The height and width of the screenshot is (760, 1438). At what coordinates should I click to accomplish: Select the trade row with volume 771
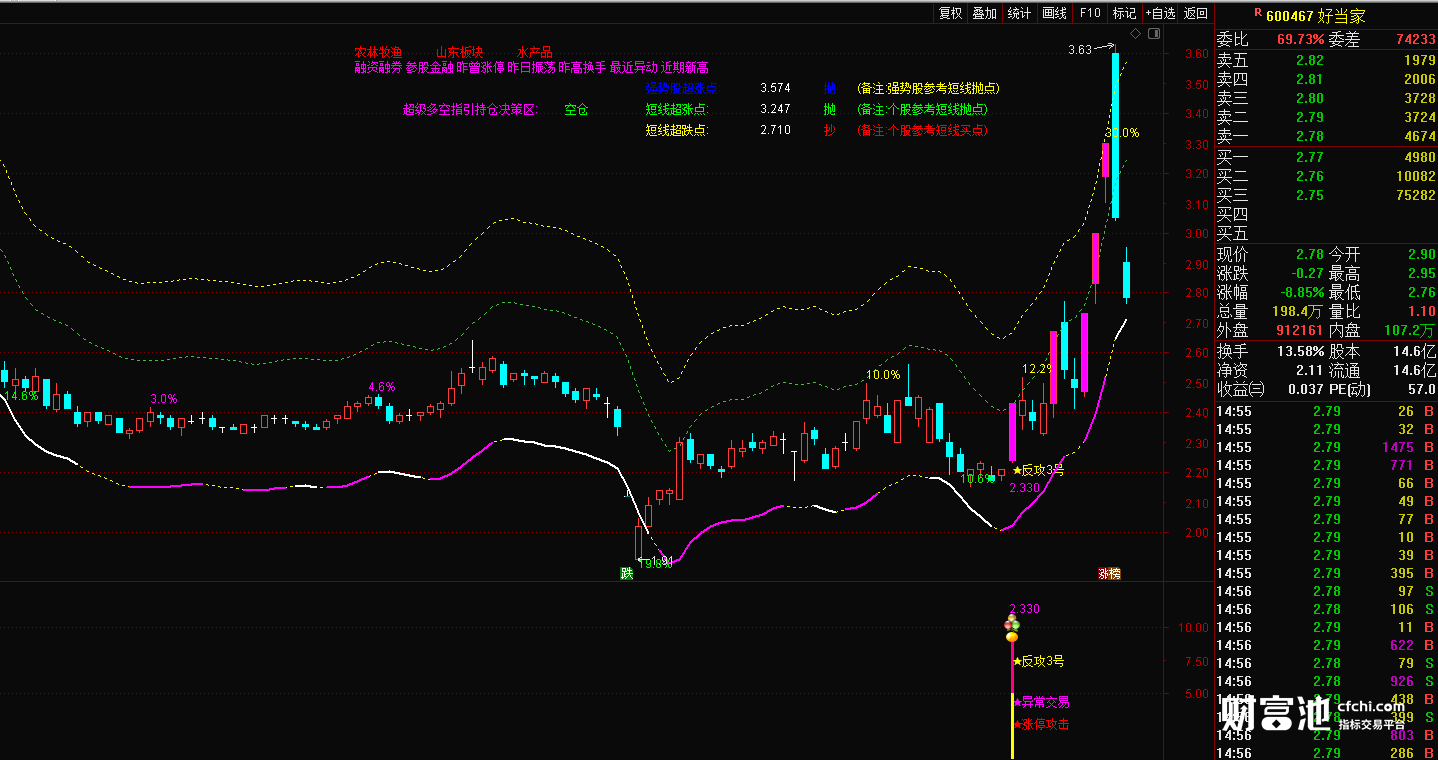(x=1325, y=465)
